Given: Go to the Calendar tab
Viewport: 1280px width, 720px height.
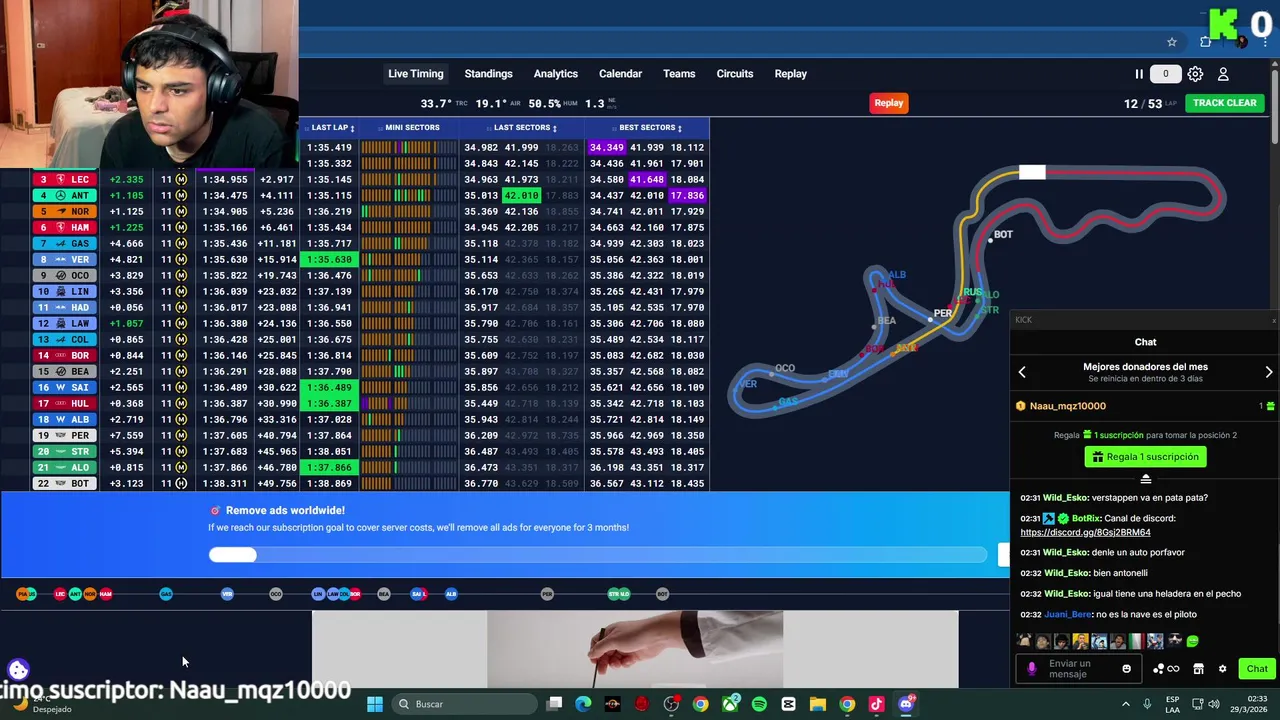Looking at the screenshot, I should point(620,74).
